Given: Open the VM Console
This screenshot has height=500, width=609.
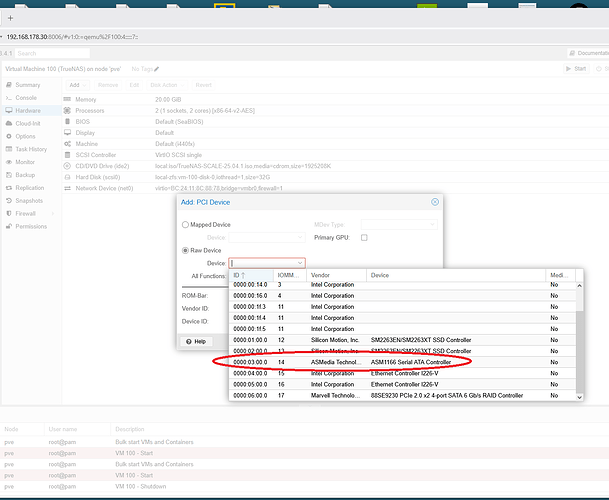Looking at the screenshot, I should 26,98.
